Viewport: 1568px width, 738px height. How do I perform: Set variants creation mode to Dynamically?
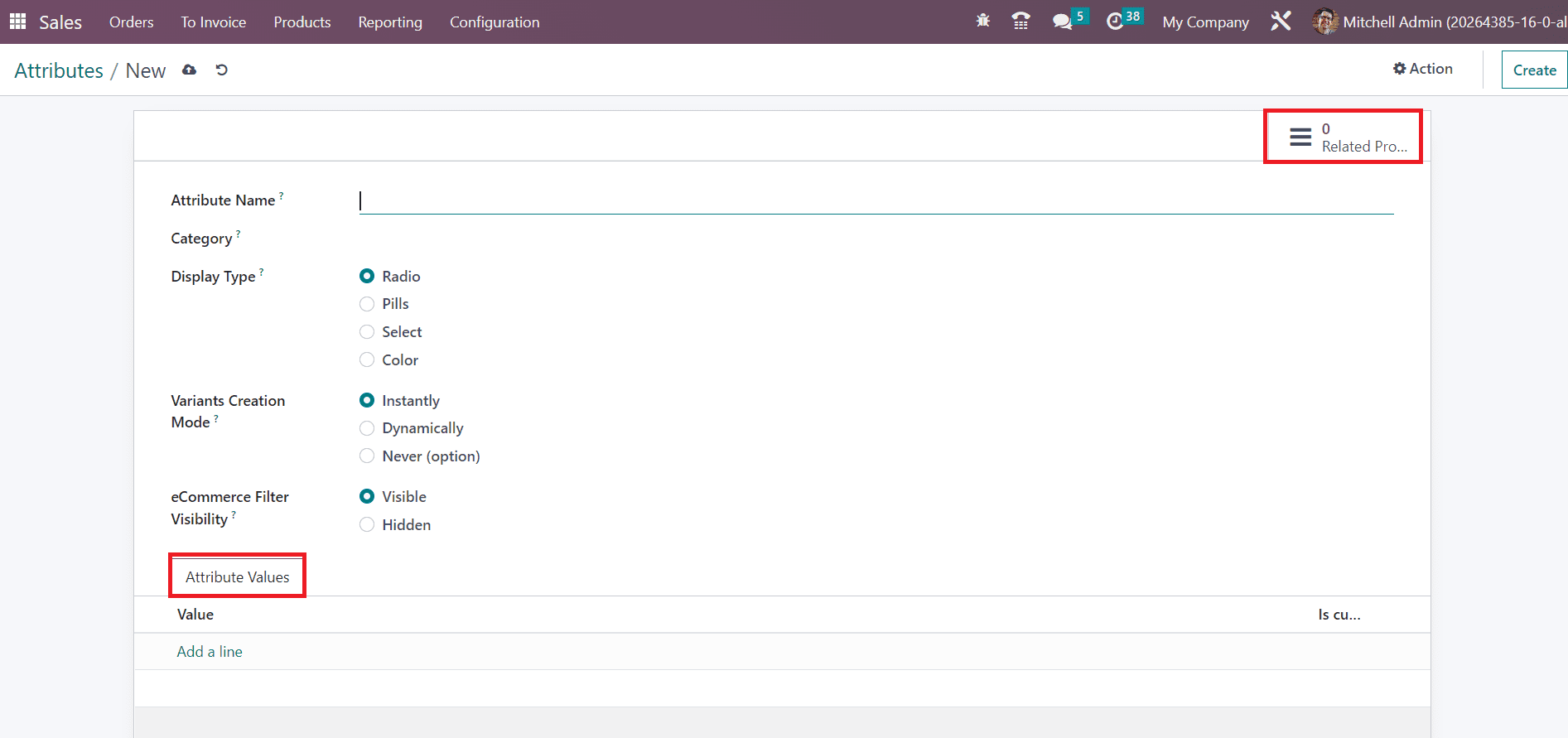367,428
